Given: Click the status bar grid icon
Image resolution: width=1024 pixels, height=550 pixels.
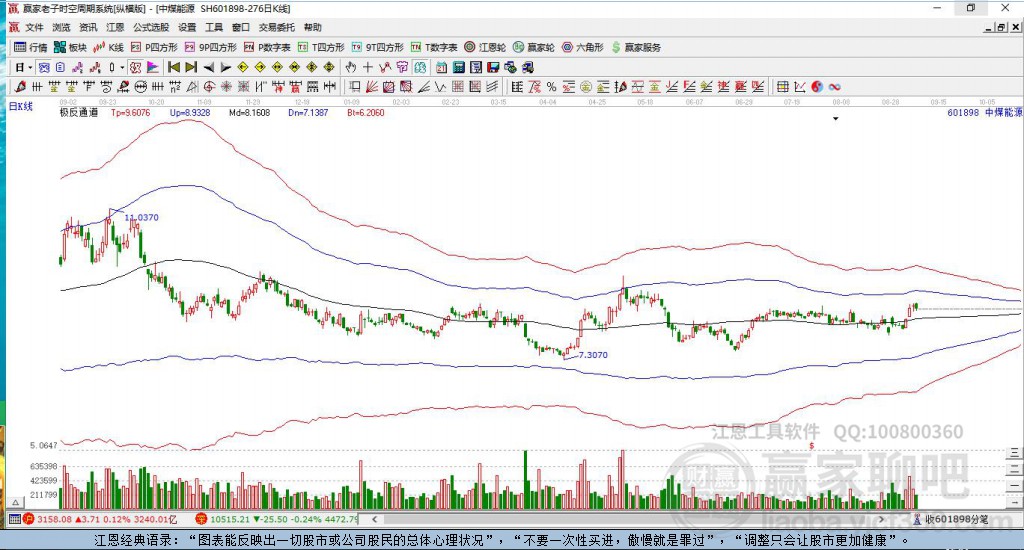Looking at the screenshot, I should (x=14, y=519).
